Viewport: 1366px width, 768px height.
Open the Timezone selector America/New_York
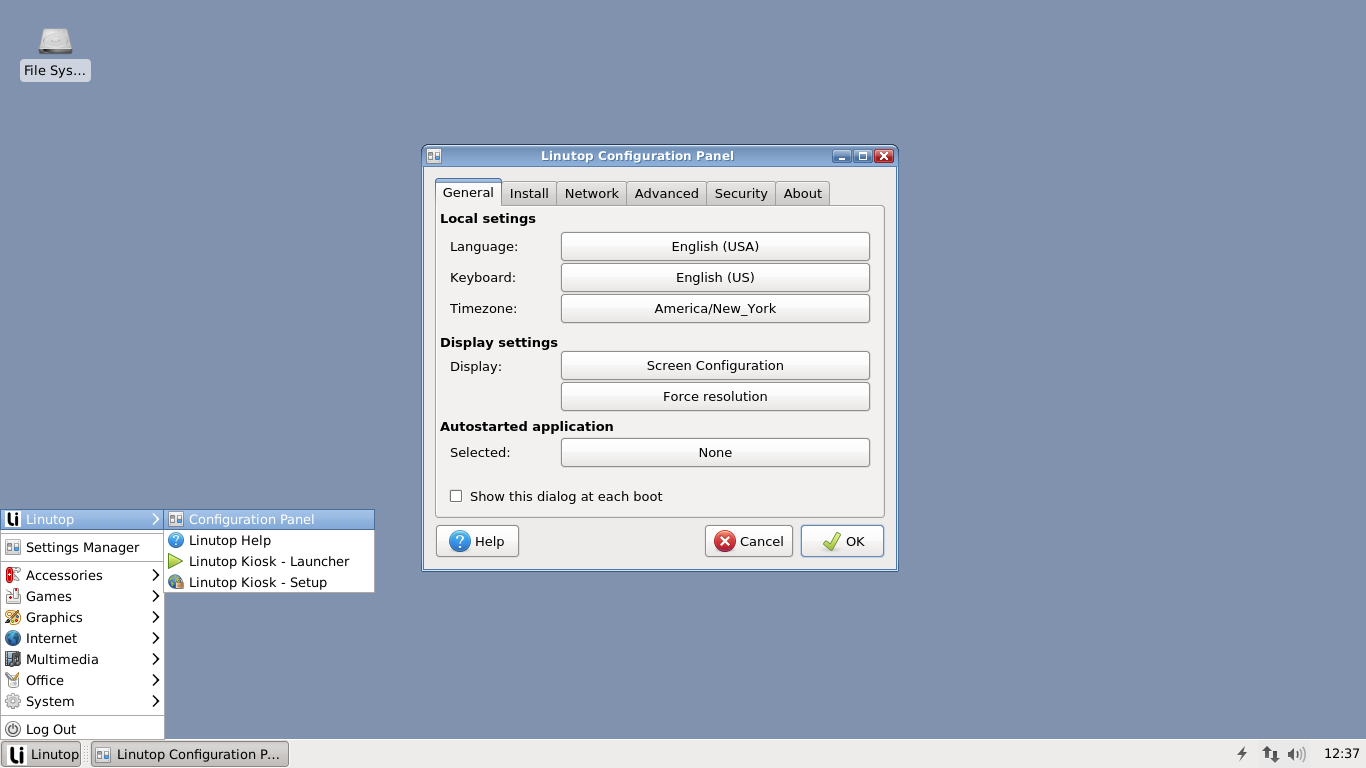(x=715, y=308)
